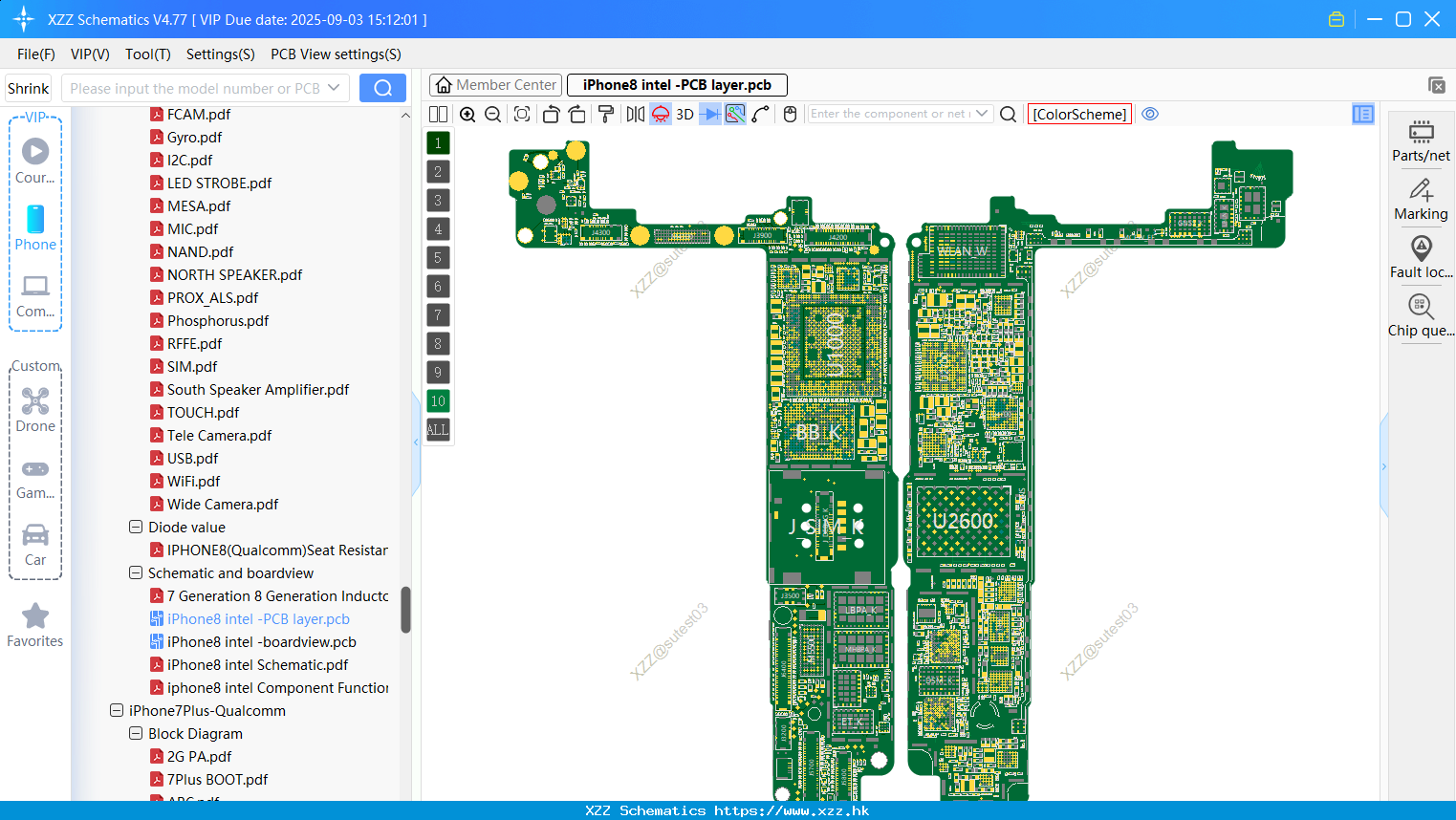This screenshot has height=820, width=1456.
Task: Click the component or net input field
Action: point(890,114)
